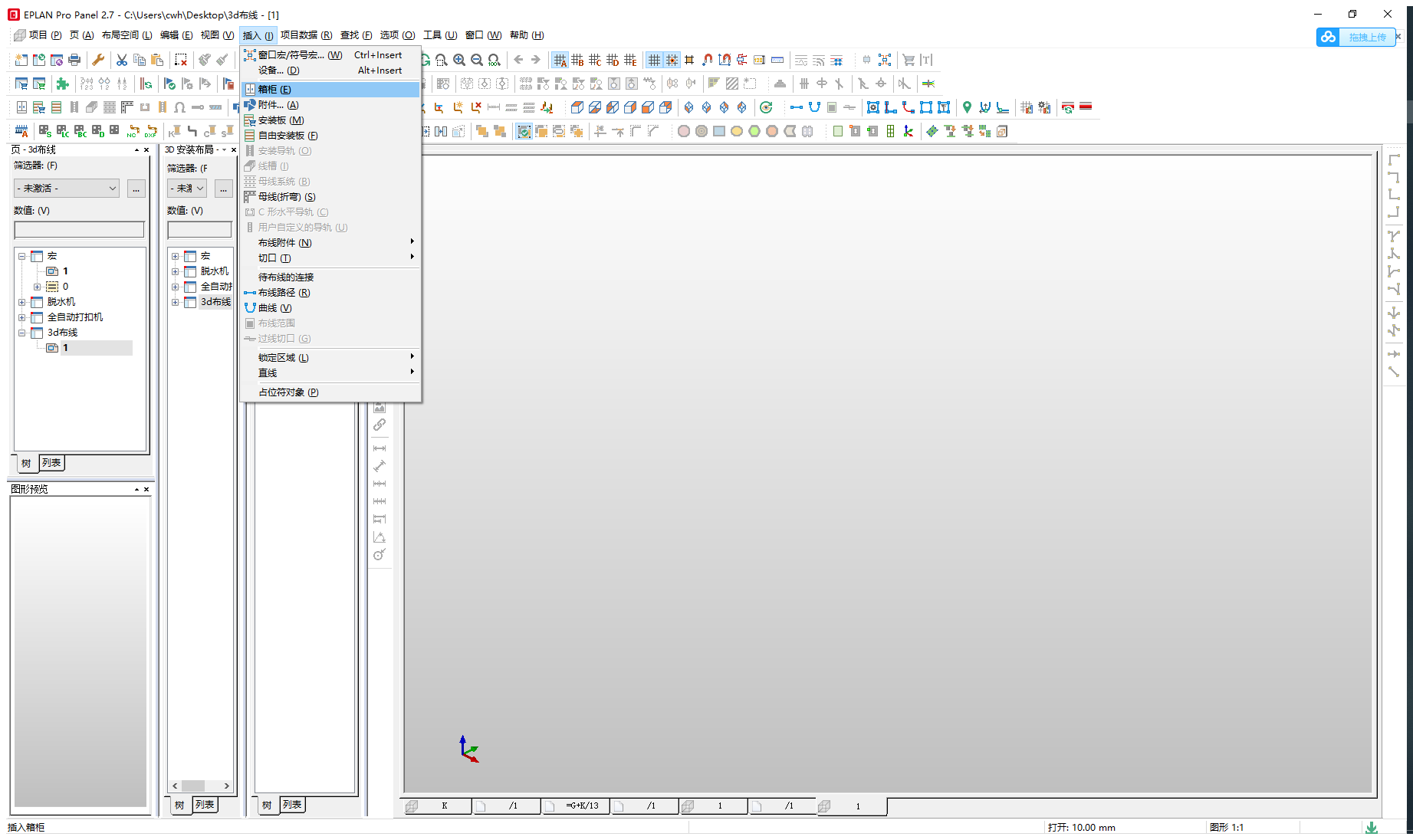Open settings with the wrench icon

point(98,60)
